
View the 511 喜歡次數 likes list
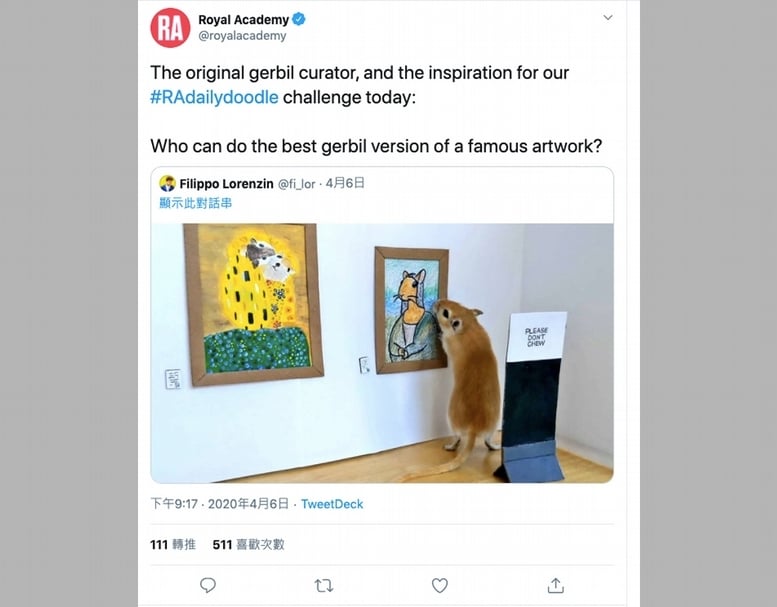tap(248, 545)
